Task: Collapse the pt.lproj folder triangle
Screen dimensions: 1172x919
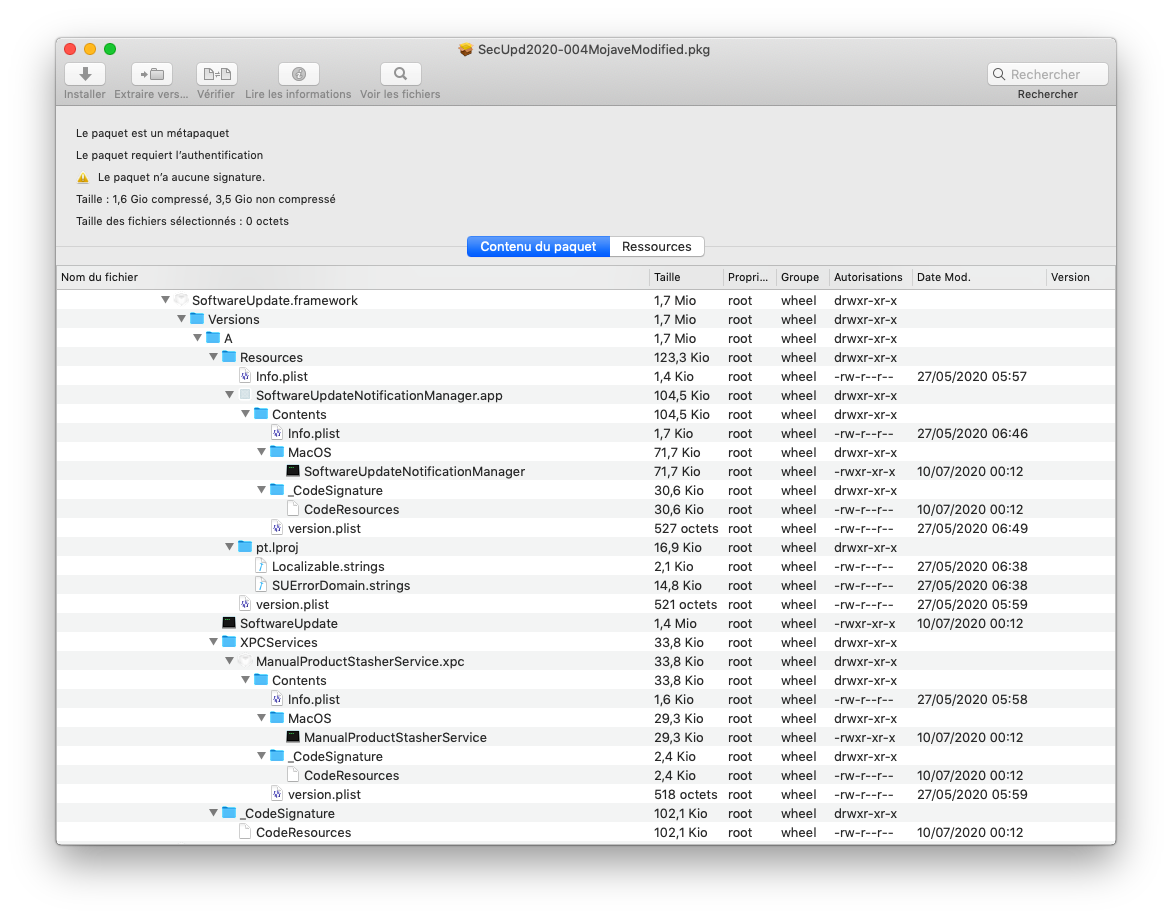Action: [229, 547]
